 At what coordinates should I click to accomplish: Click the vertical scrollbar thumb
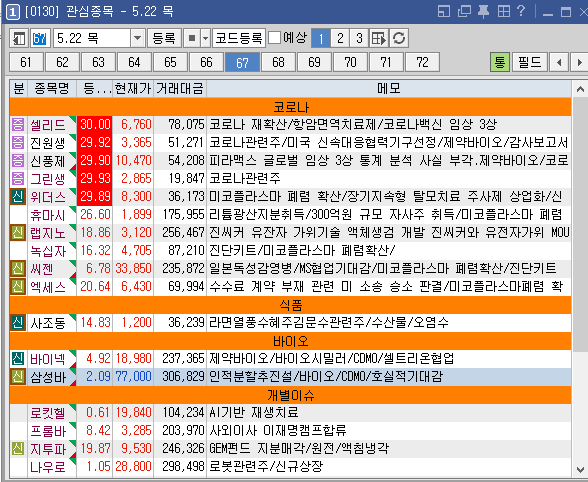tap(580, 225)
